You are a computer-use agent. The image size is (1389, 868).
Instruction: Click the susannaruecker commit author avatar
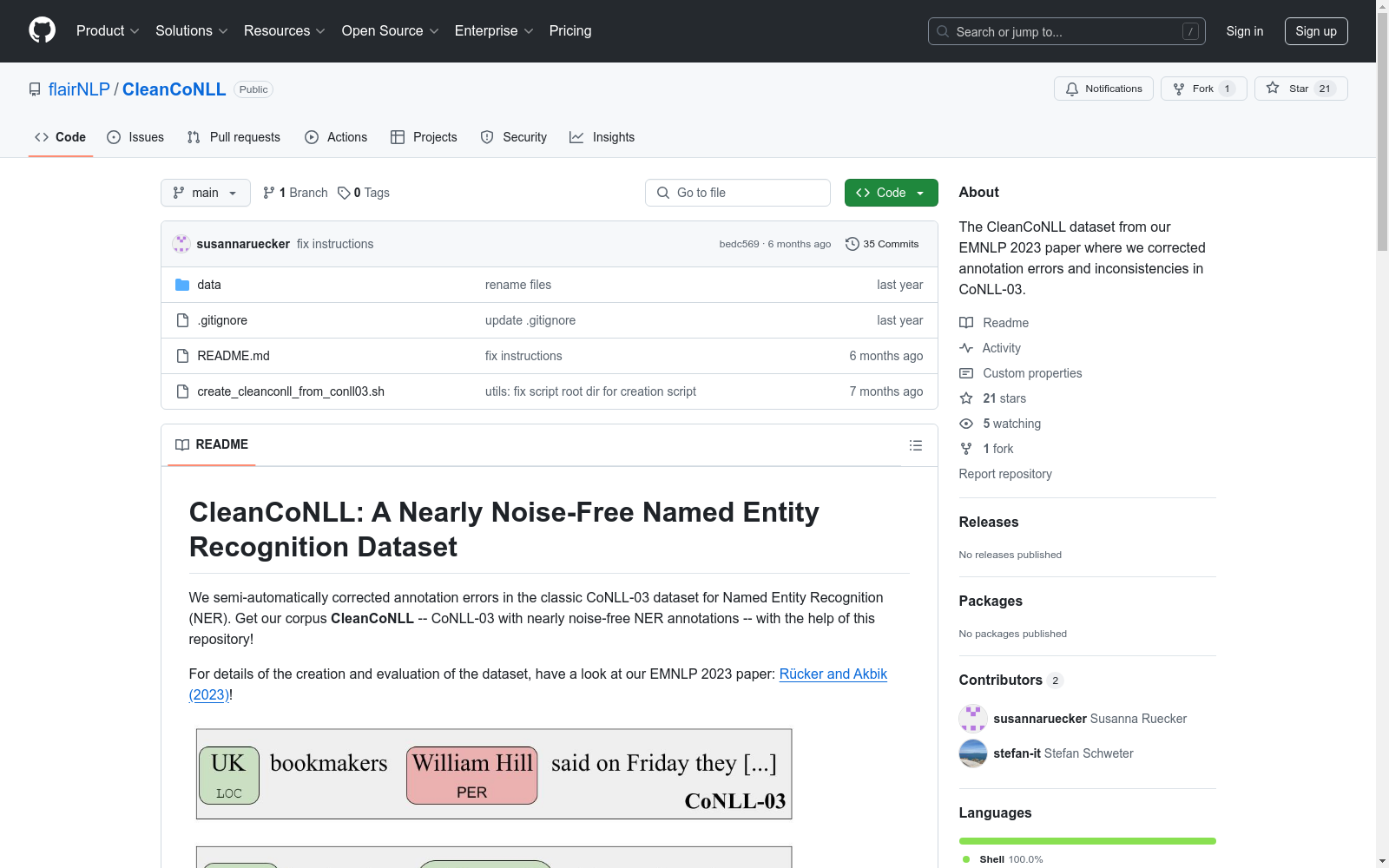coord(181,244)
